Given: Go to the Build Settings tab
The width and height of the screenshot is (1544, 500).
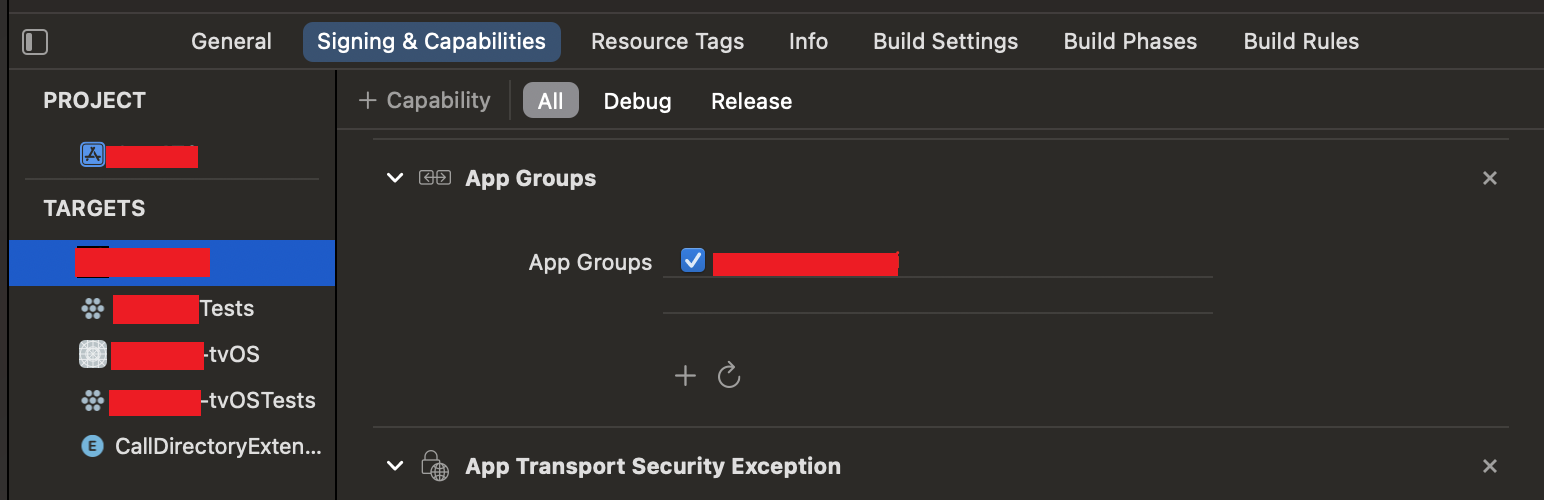Looking at the screenshot, I should tap(945, 42).
